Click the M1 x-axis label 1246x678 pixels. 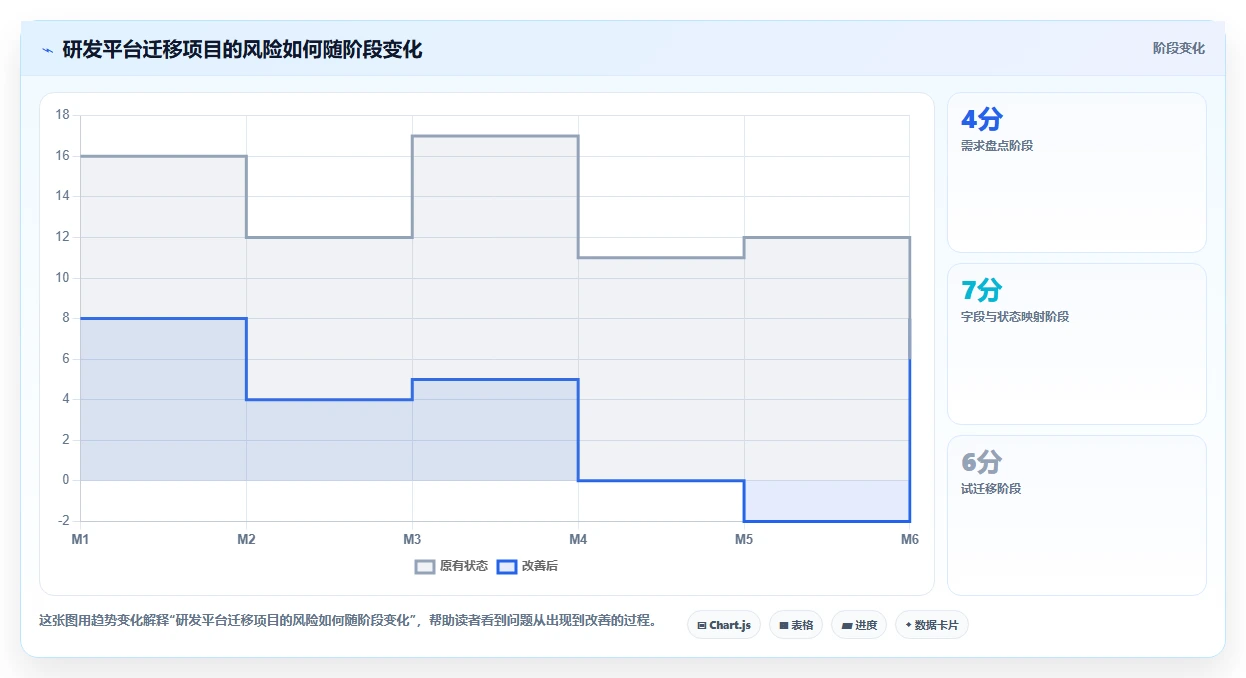pyautogui.click(x=80, y=539)
